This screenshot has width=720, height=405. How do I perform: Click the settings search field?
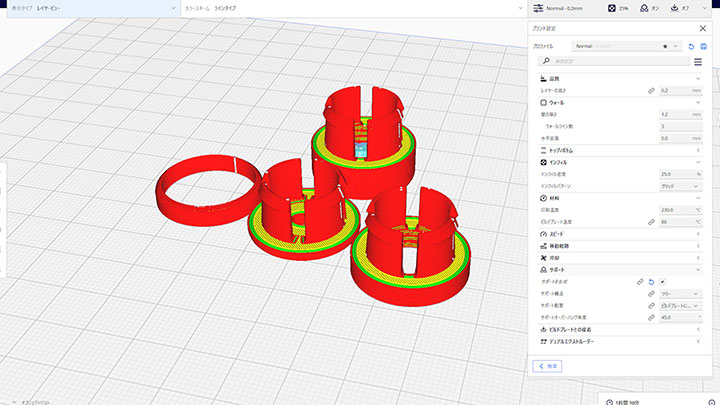pos(614,61)
